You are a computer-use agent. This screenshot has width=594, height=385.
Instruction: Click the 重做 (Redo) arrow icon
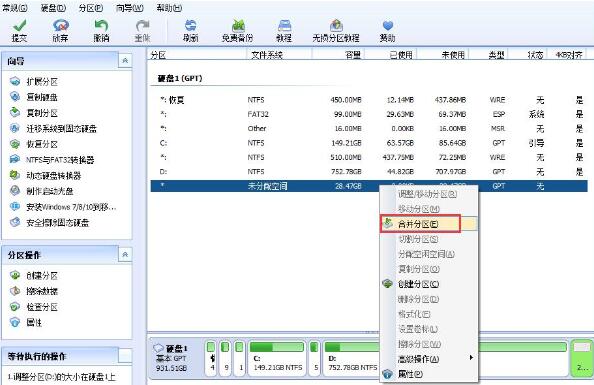[142, 25]
